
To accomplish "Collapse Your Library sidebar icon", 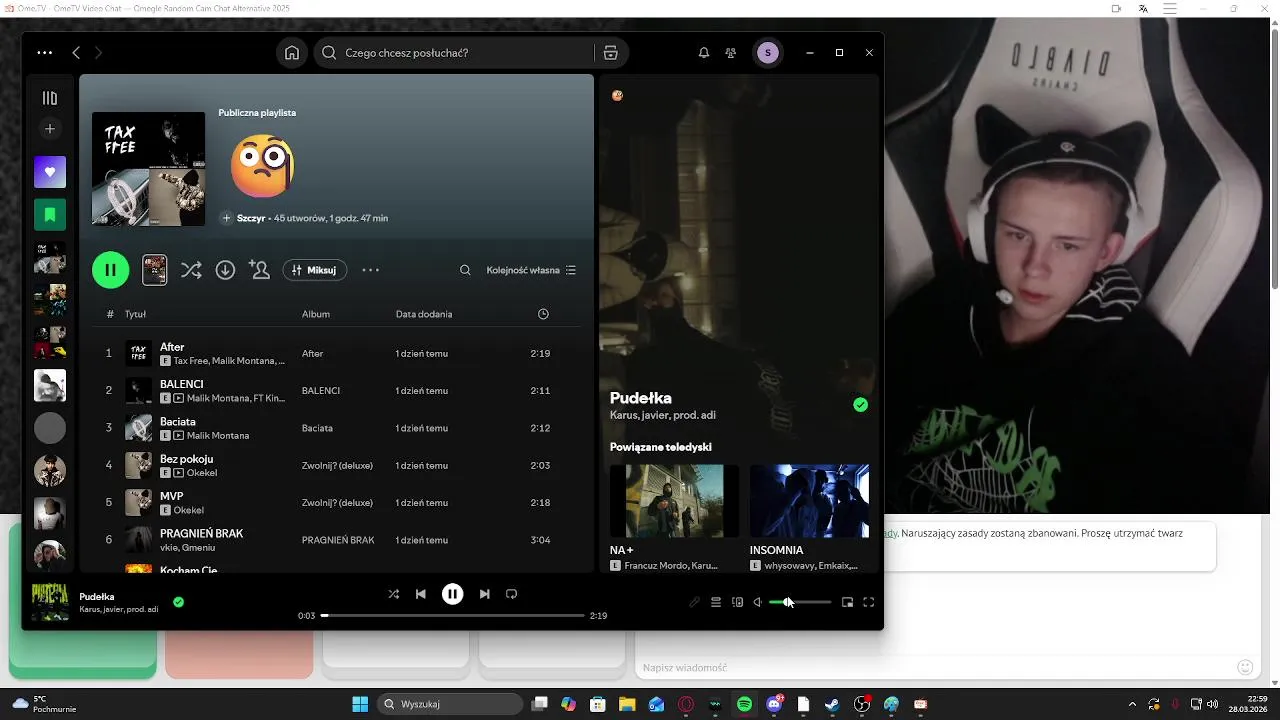I will 50,98.
